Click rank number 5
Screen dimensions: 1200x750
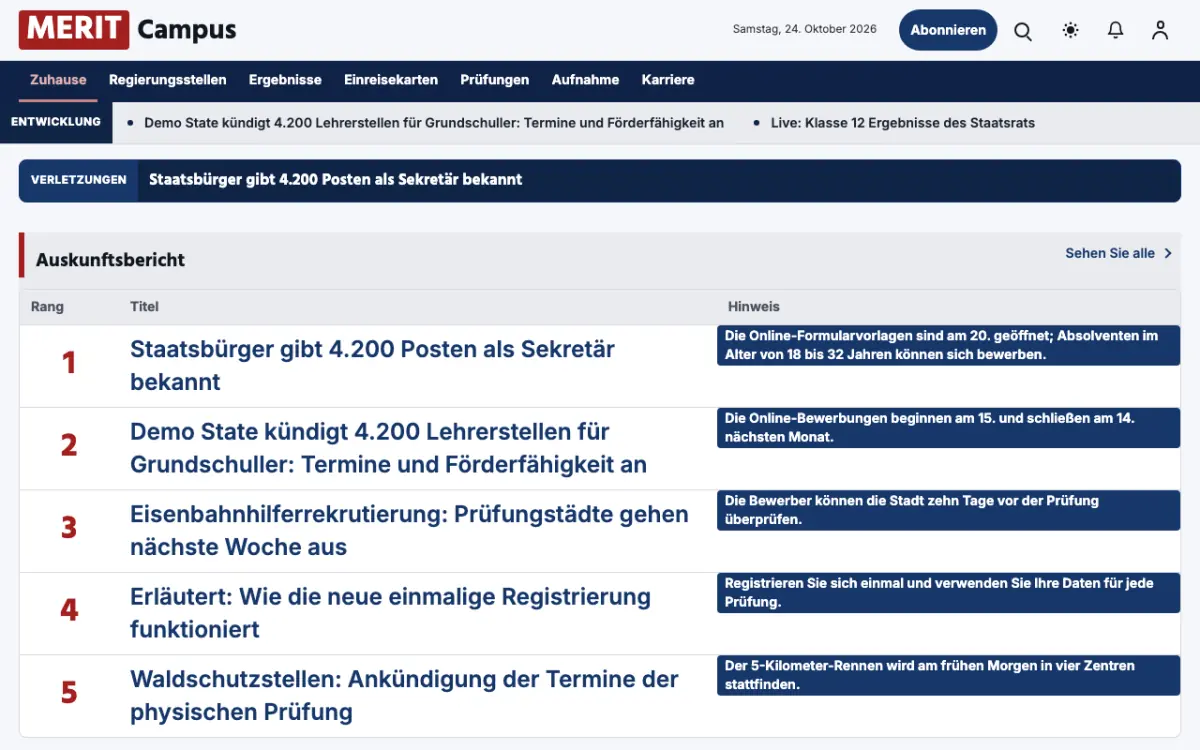(x=69, y=692)
